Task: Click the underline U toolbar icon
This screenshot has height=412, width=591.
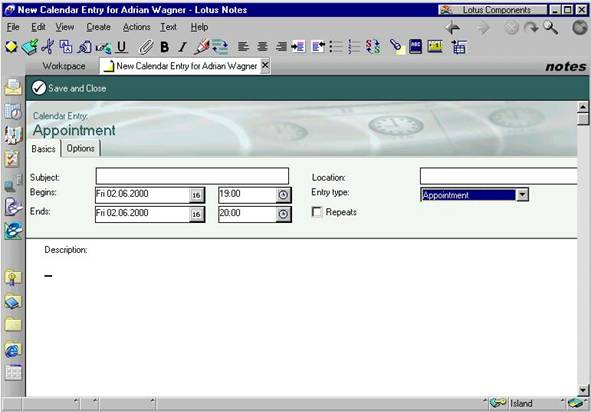Action: (x=121, y=47)
